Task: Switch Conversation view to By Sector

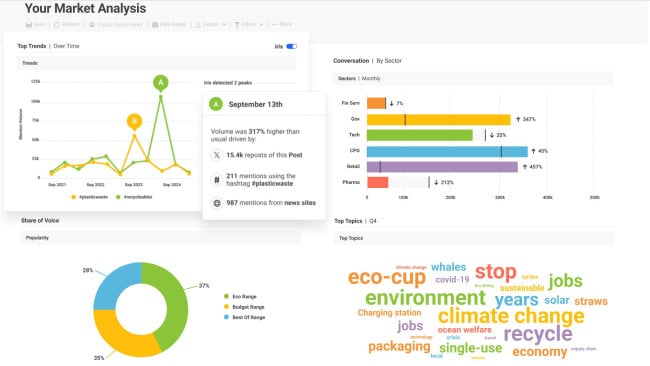Action: pyautogui.click(x=389, y=61)
